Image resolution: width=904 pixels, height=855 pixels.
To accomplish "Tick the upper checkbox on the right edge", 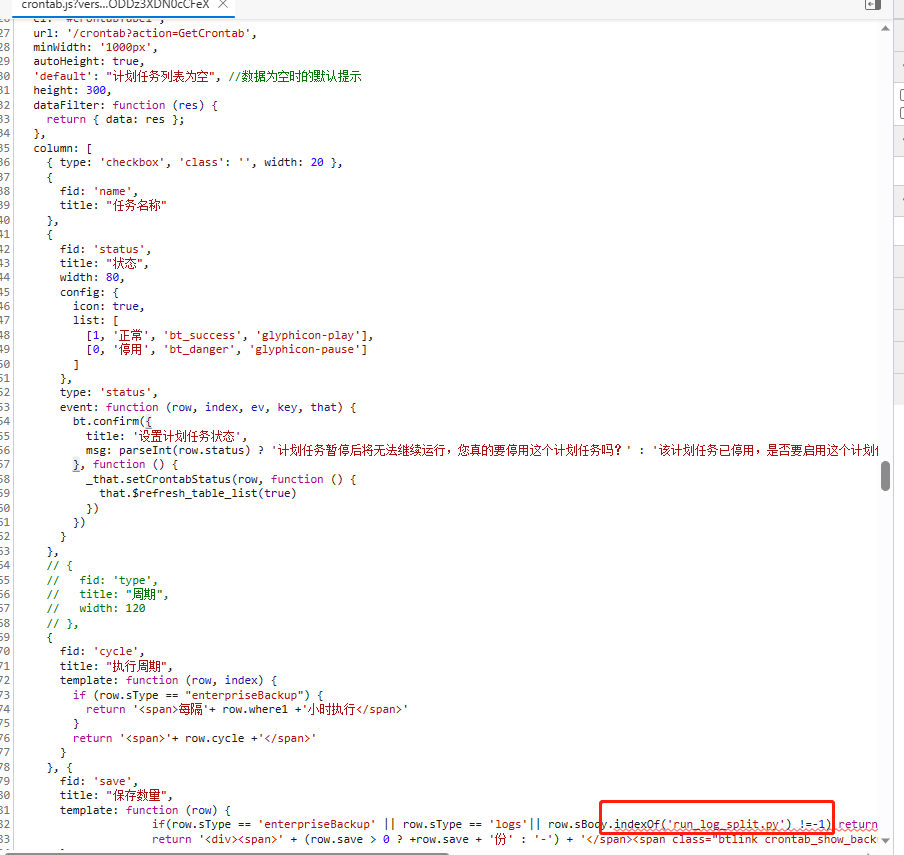I will pyautogui.click(x=900, y=93).
